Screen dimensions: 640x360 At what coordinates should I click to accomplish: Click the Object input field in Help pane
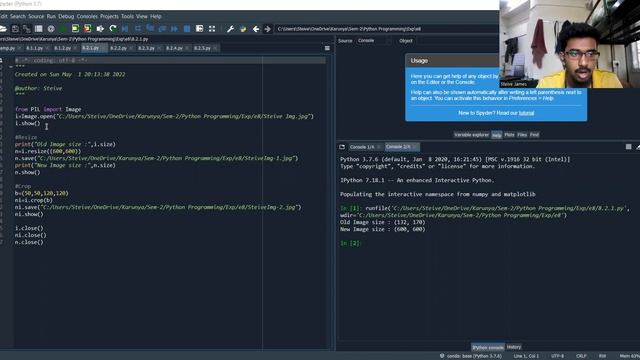[457, 41]
